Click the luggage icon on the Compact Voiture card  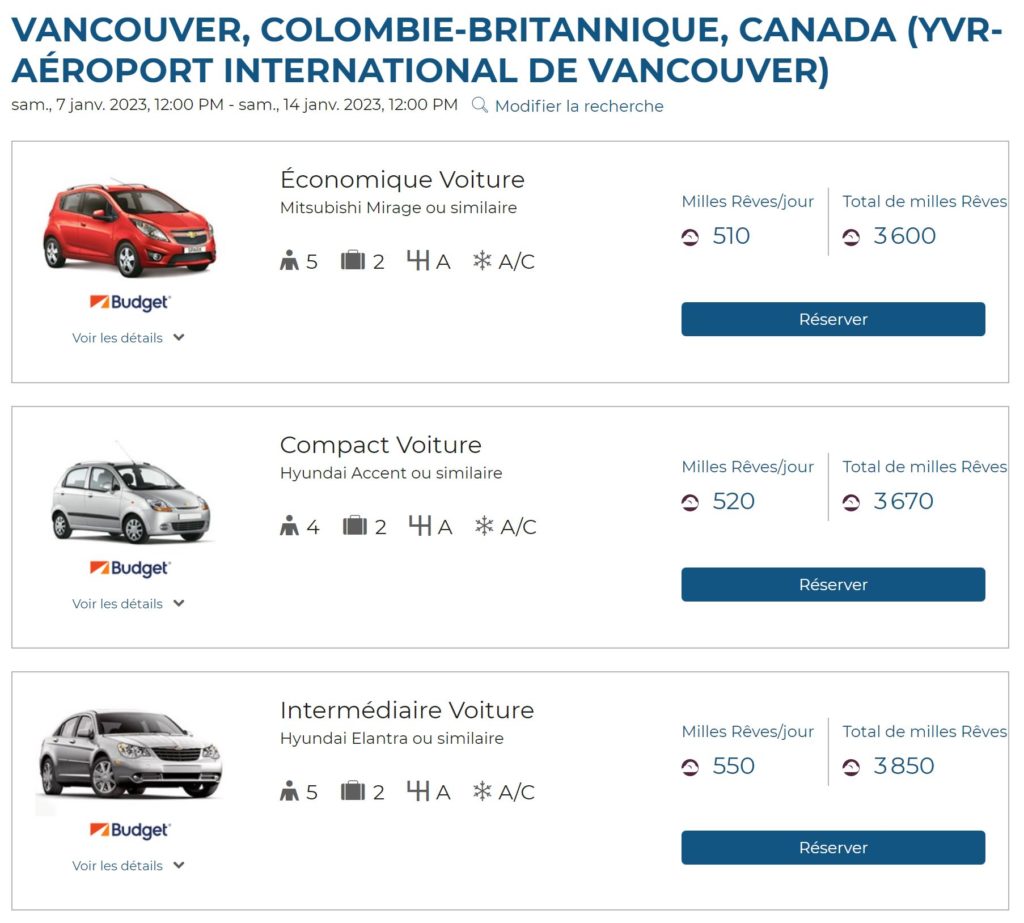354,525
